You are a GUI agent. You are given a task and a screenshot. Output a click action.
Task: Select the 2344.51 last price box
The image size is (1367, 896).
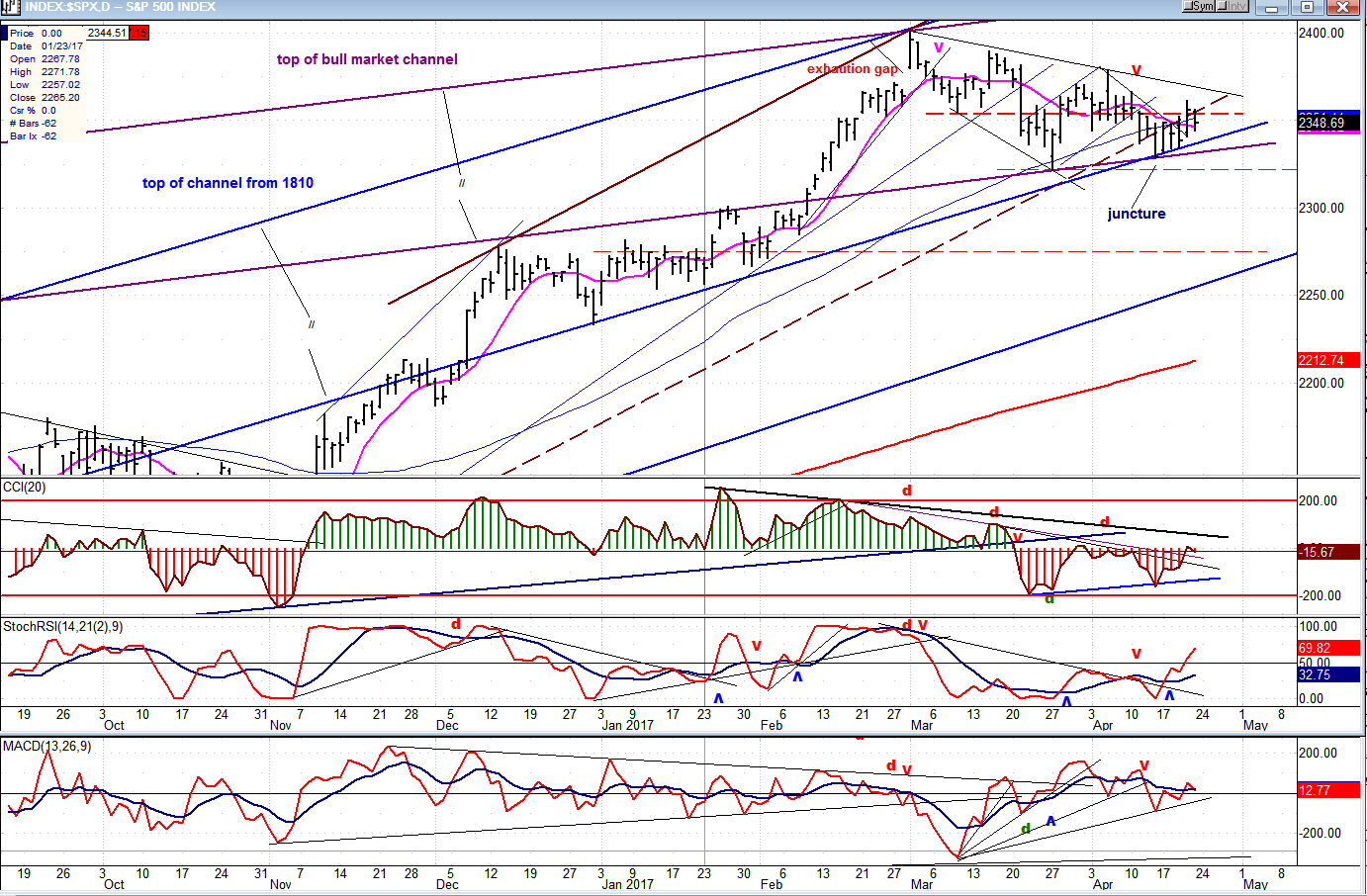[x=107, y=33]
